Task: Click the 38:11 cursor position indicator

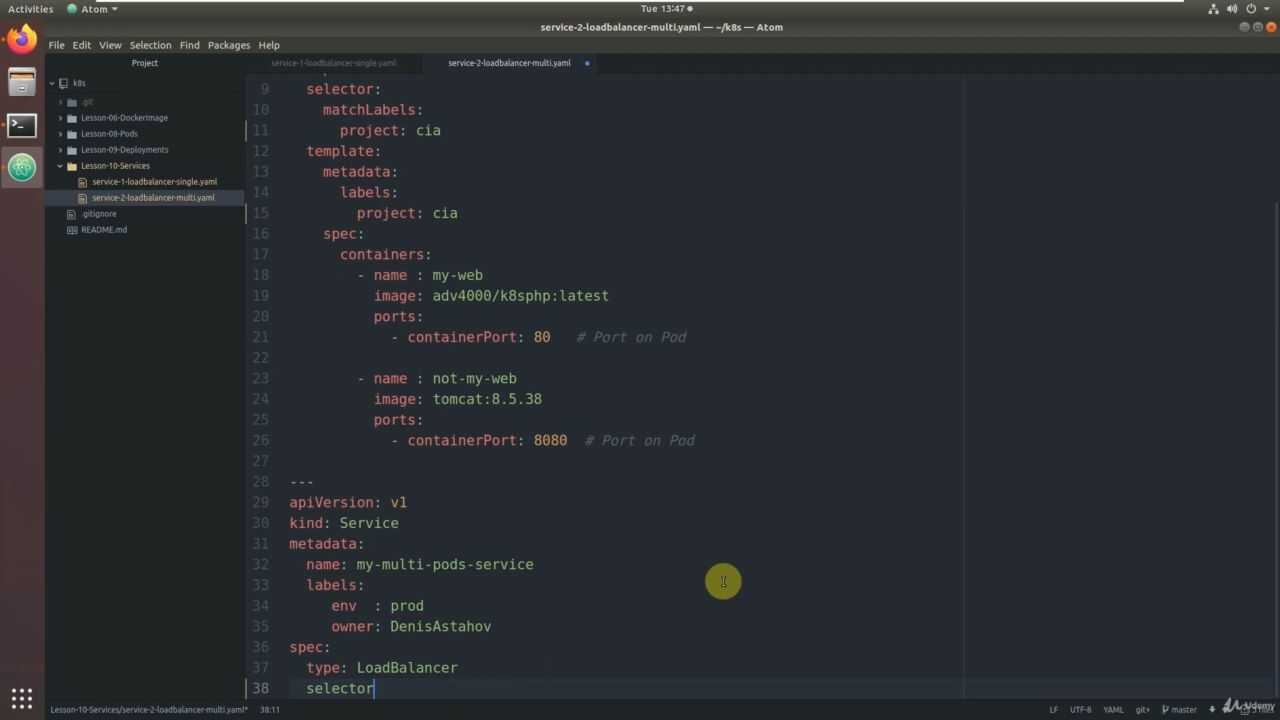Action: (x=270, y=710)
